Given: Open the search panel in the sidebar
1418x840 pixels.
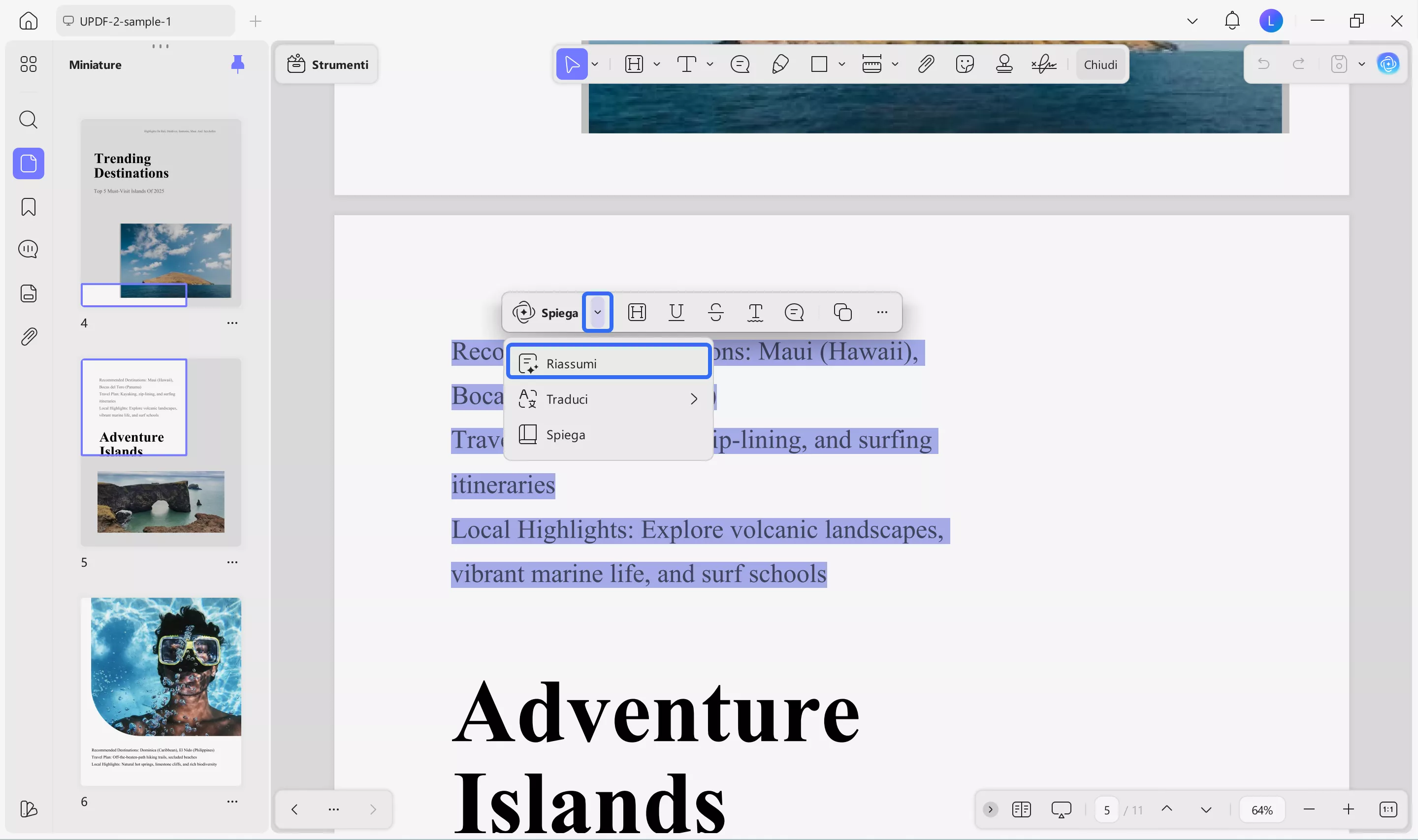Looking at the screenshot, I should pos(28,120).
